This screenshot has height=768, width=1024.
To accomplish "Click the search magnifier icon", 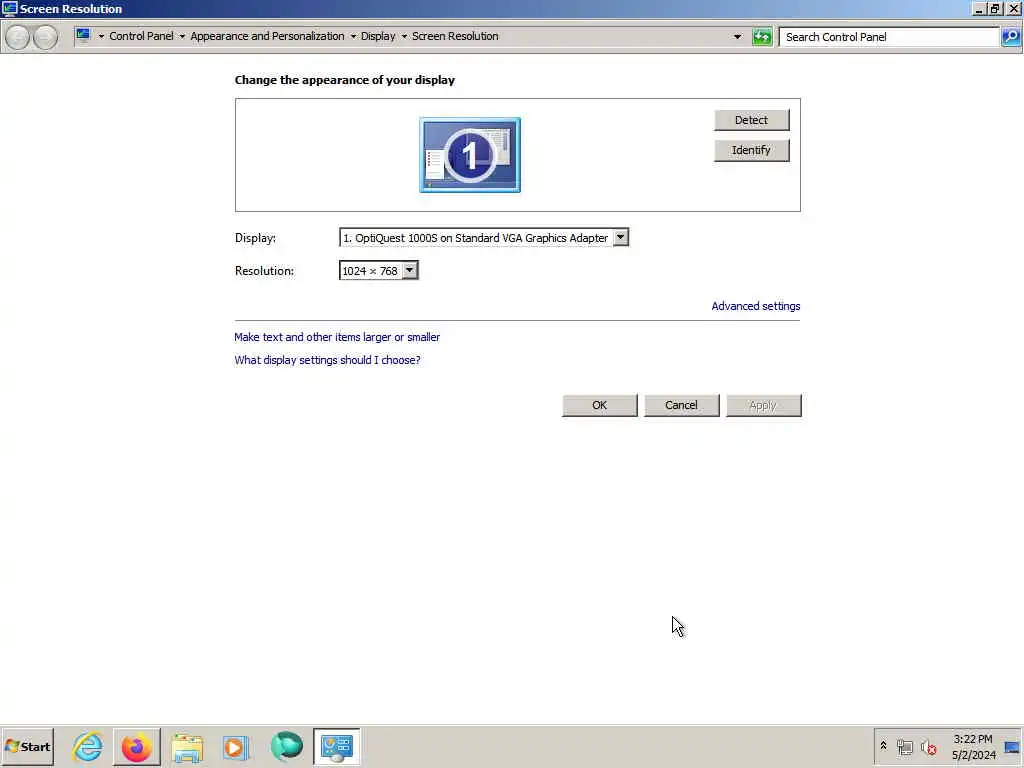I will pyautogui.click(x=1010, y=37).
